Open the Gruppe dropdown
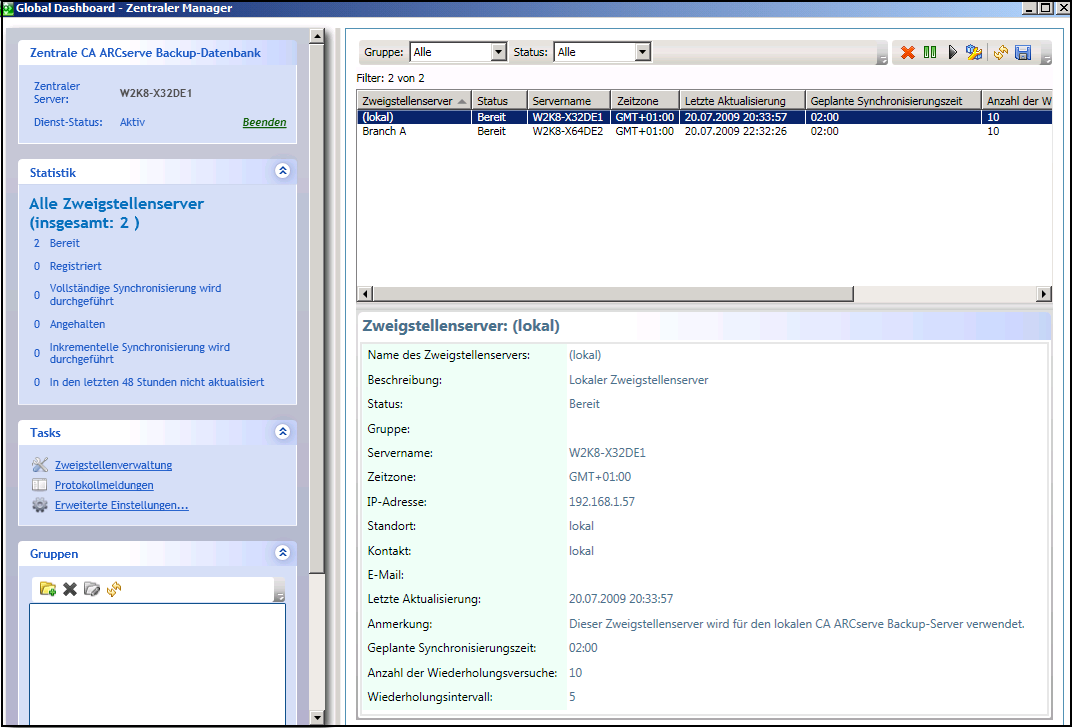 pyautogui.click(x=499, y=52)
